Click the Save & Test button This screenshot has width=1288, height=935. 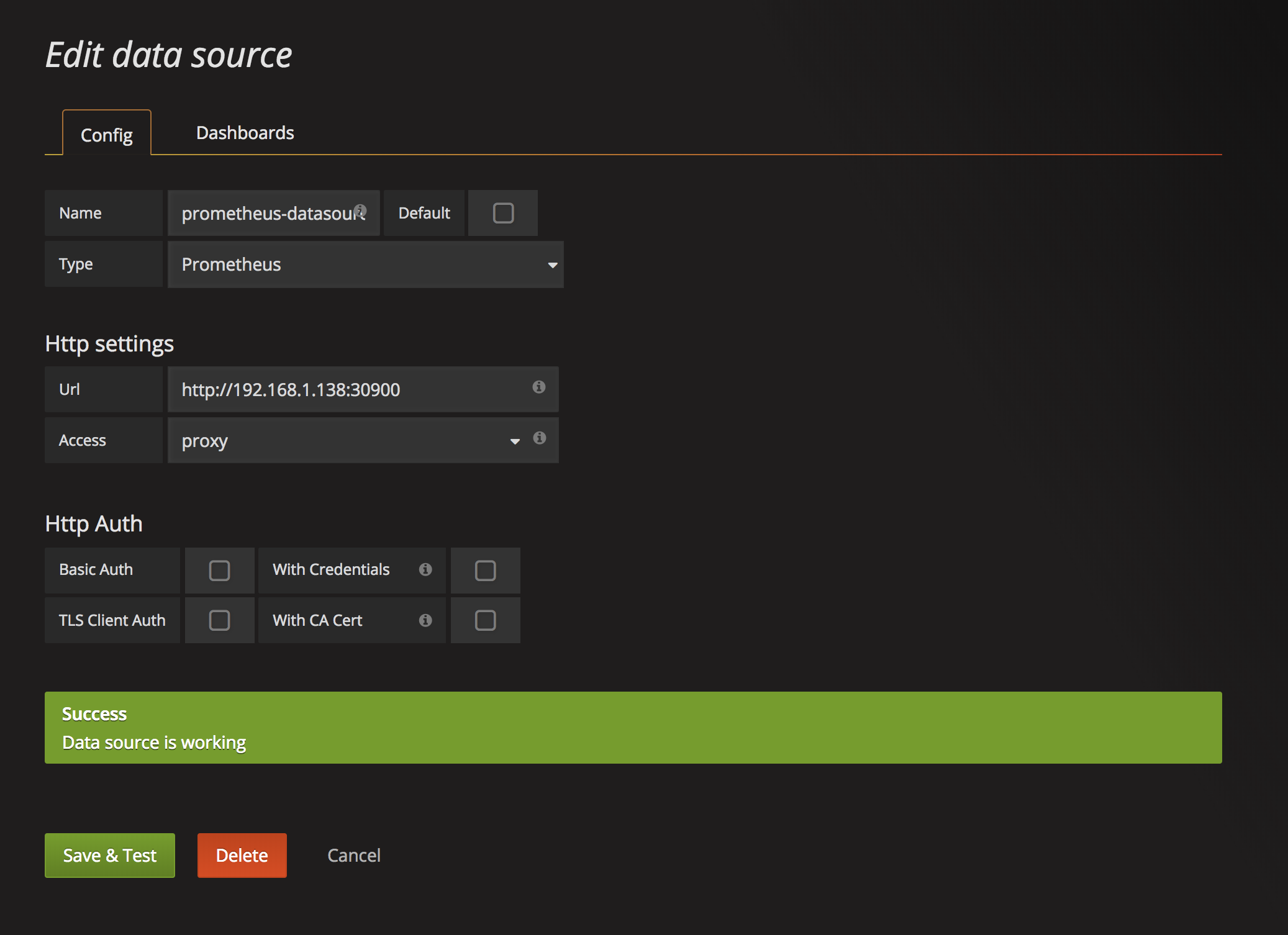[110, 856]
